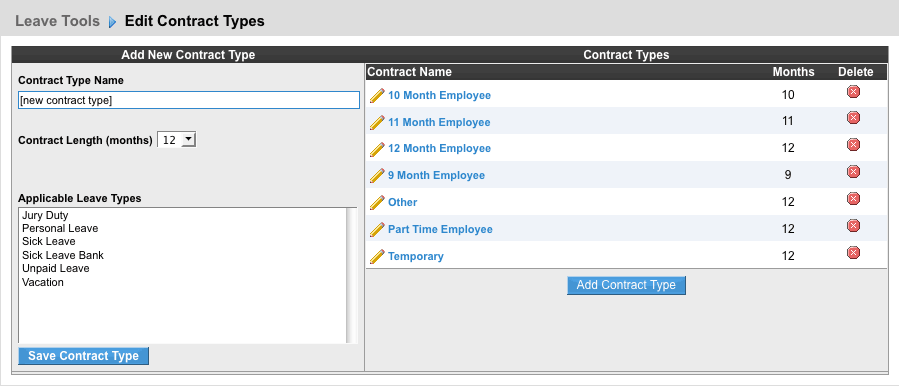Click the Add Contract Type button
The image size is (899, 386).
[x=626, y=285]
